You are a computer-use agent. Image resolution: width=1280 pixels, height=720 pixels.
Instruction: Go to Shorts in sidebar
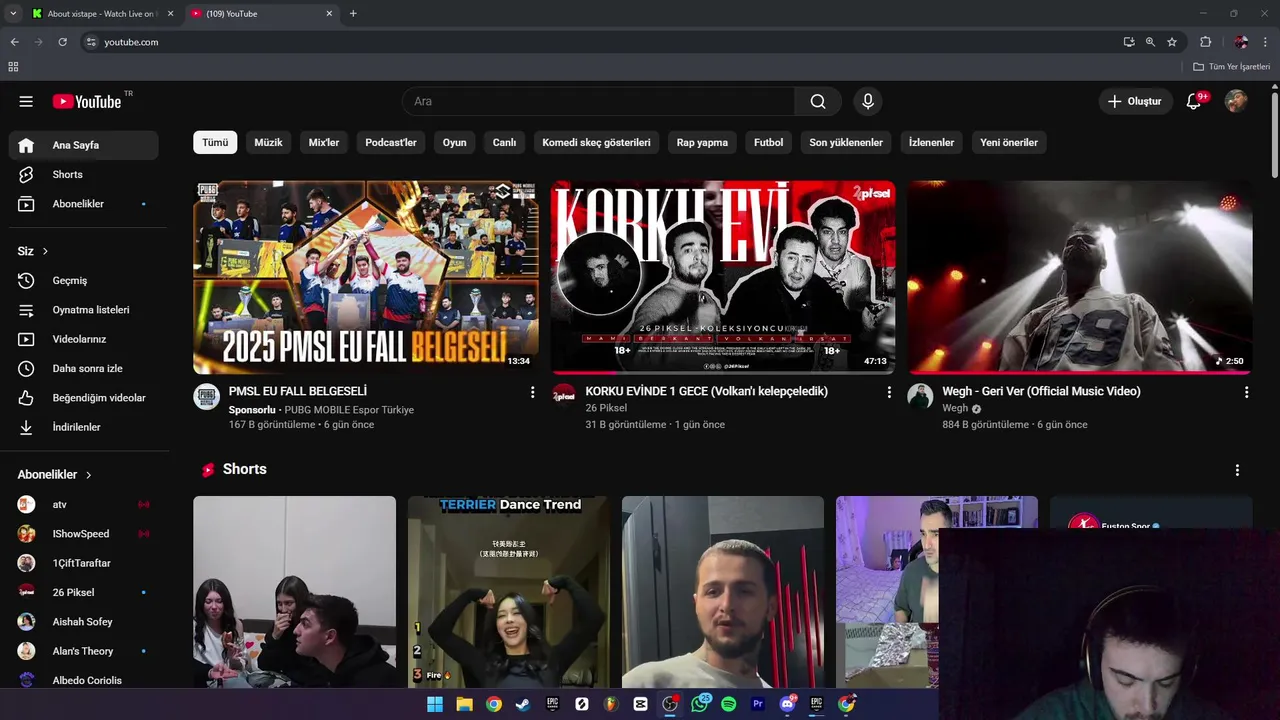tap(84, 174)
